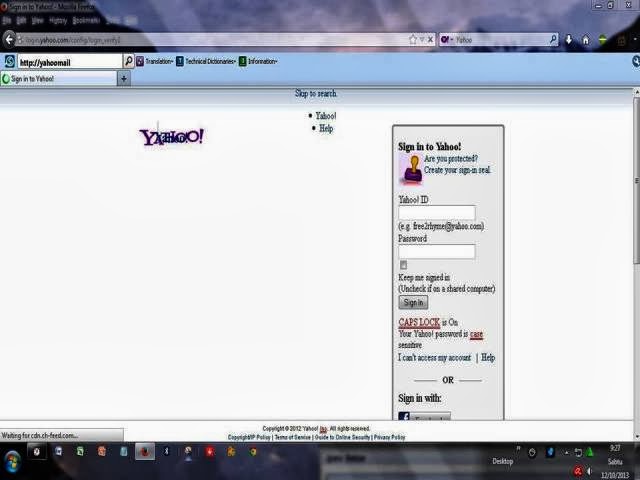Open the address bar history dropdown arrow

422,40
